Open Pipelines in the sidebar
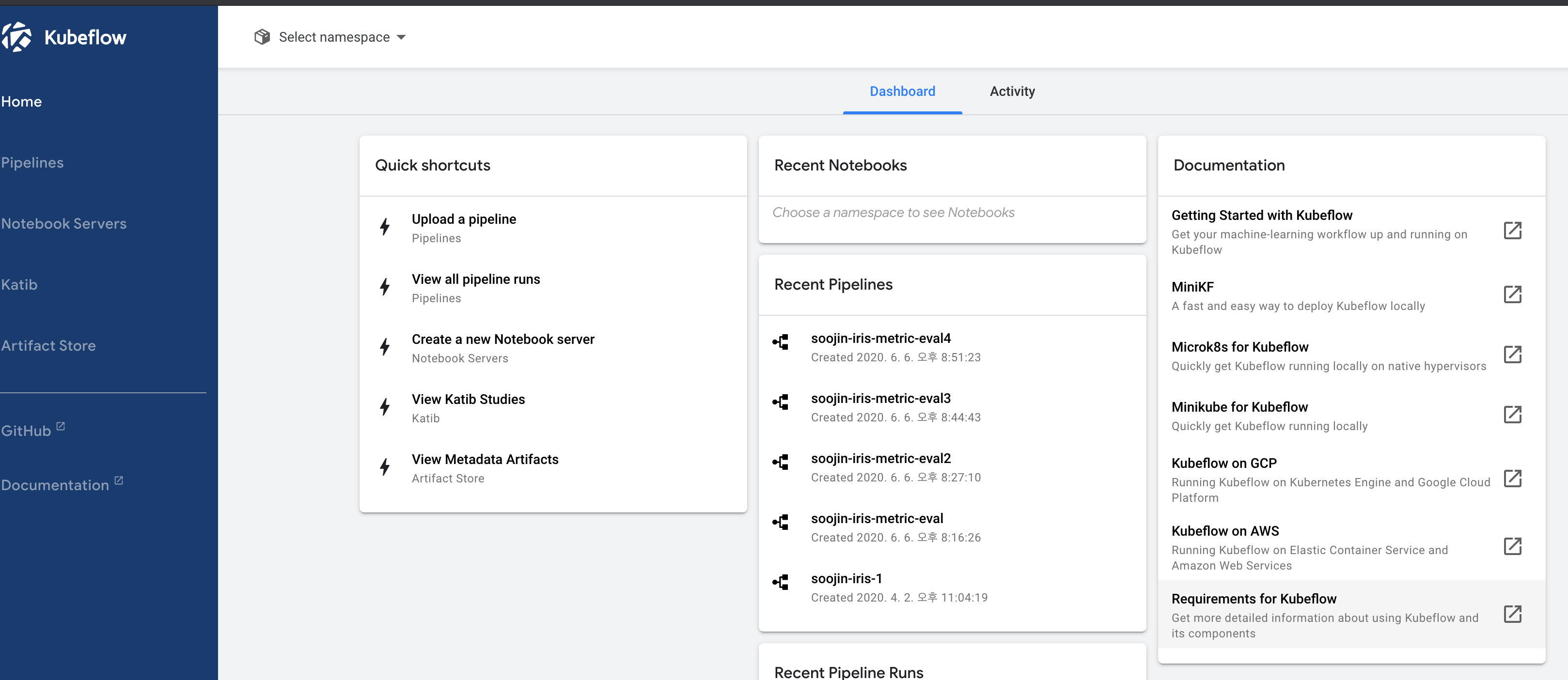 coord(32,162)
